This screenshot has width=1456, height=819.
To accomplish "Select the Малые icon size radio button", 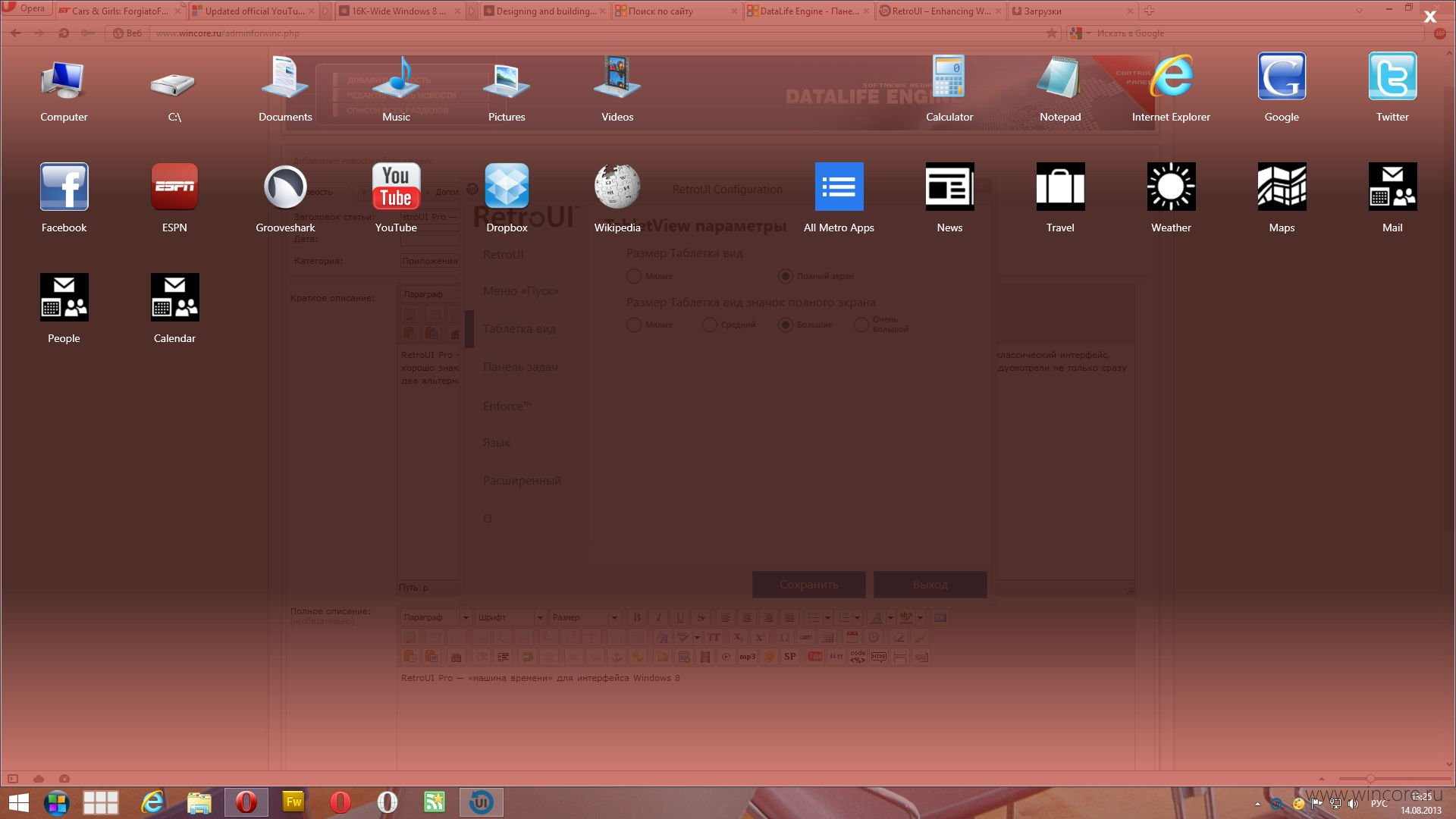I will (x=634, y=325).
